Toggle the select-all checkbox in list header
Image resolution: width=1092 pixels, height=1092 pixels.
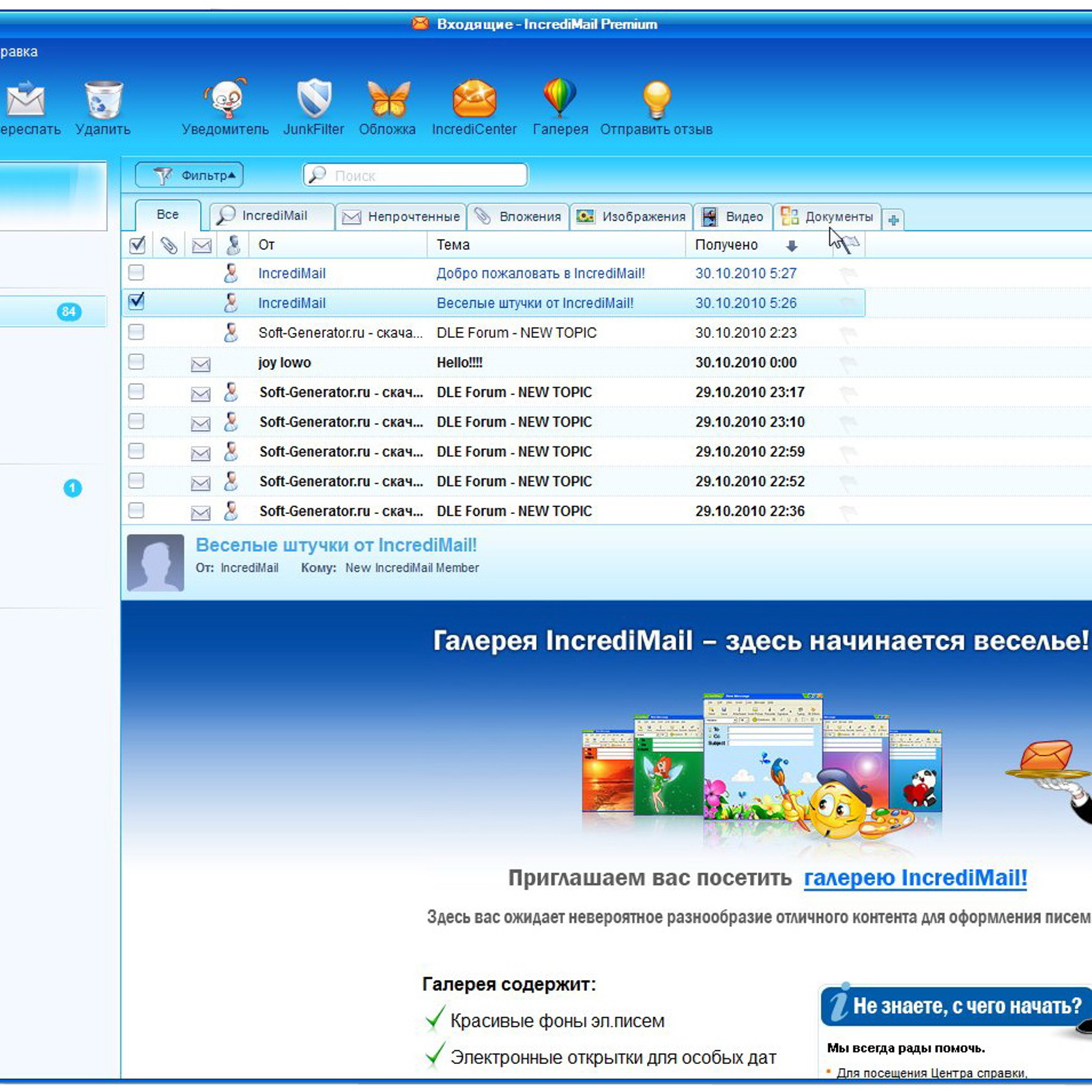pyautogui.click(x=137, y=244)
